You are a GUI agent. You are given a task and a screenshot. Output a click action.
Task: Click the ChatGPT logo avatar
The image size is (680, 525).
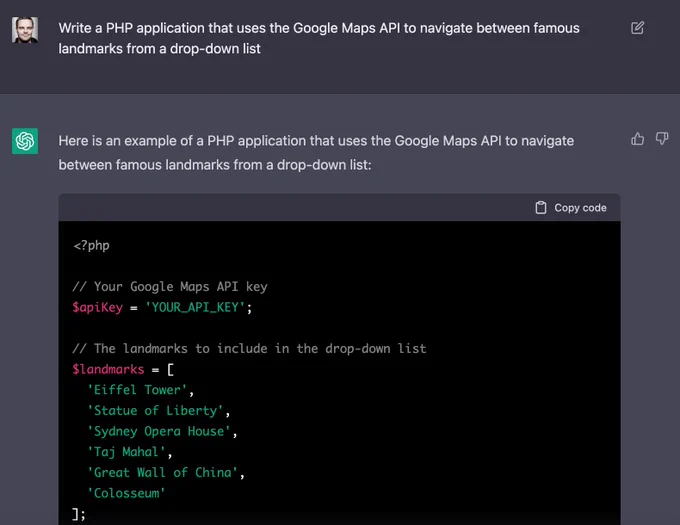(25, 141)
